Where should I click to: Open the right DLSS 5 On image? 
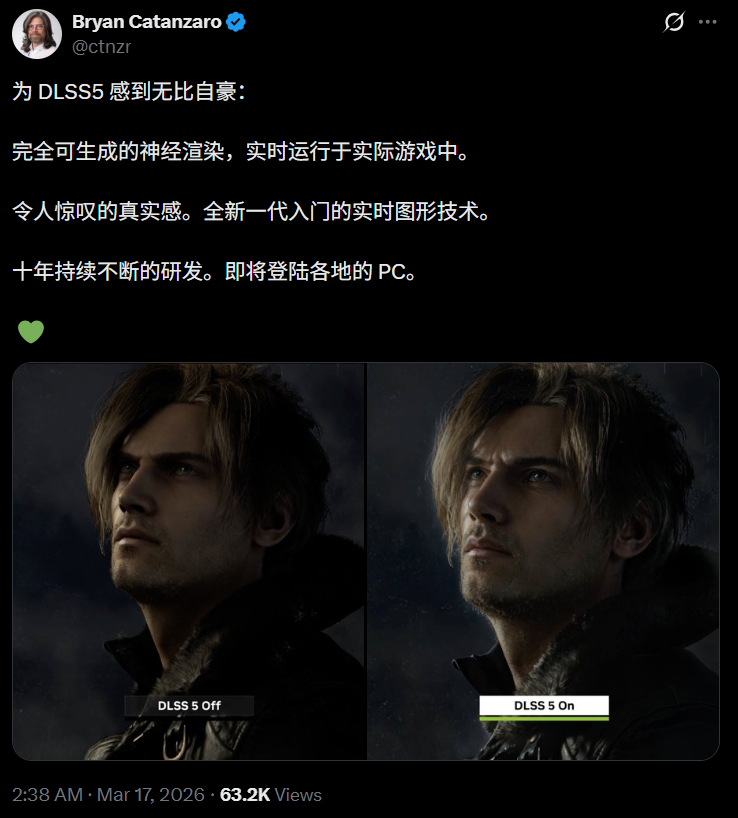pos(543,561)
